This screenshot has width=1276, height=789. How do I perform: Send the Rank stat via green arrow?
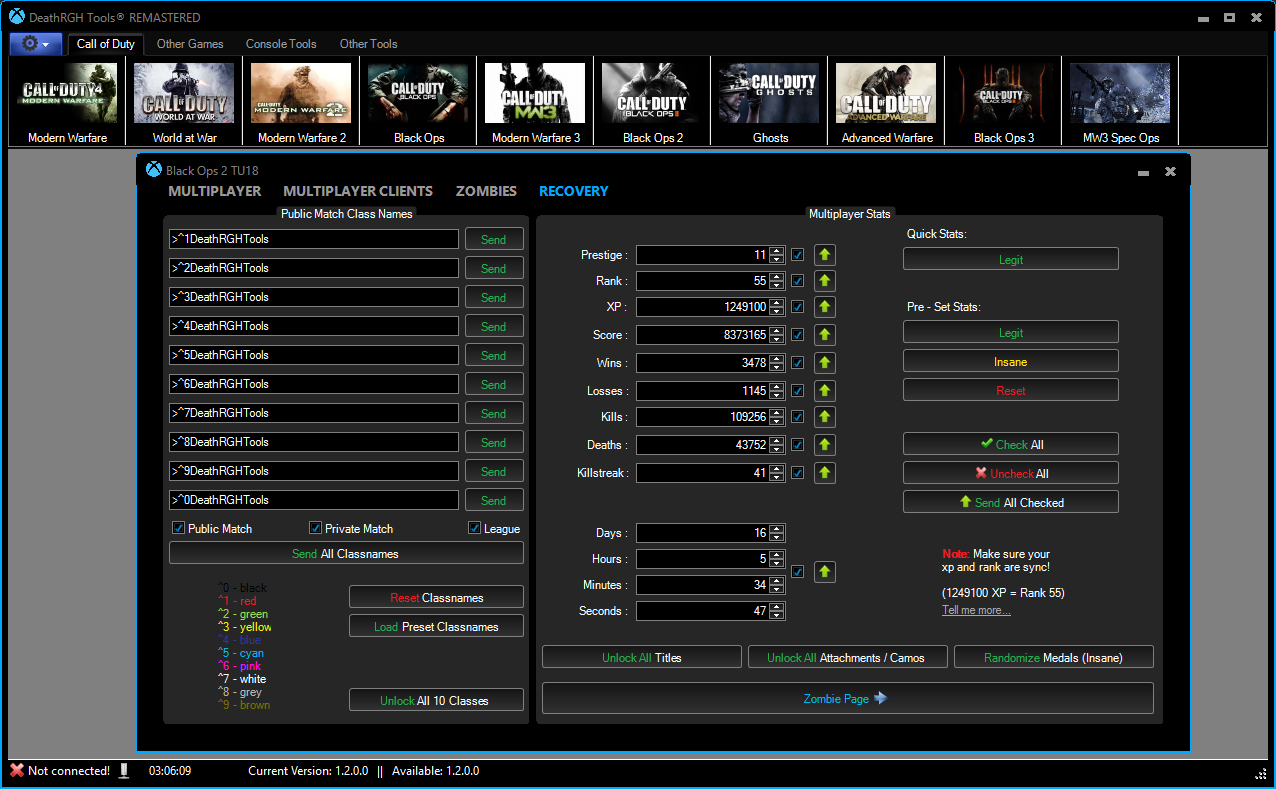pyautogui.click(x=825, y=281)
